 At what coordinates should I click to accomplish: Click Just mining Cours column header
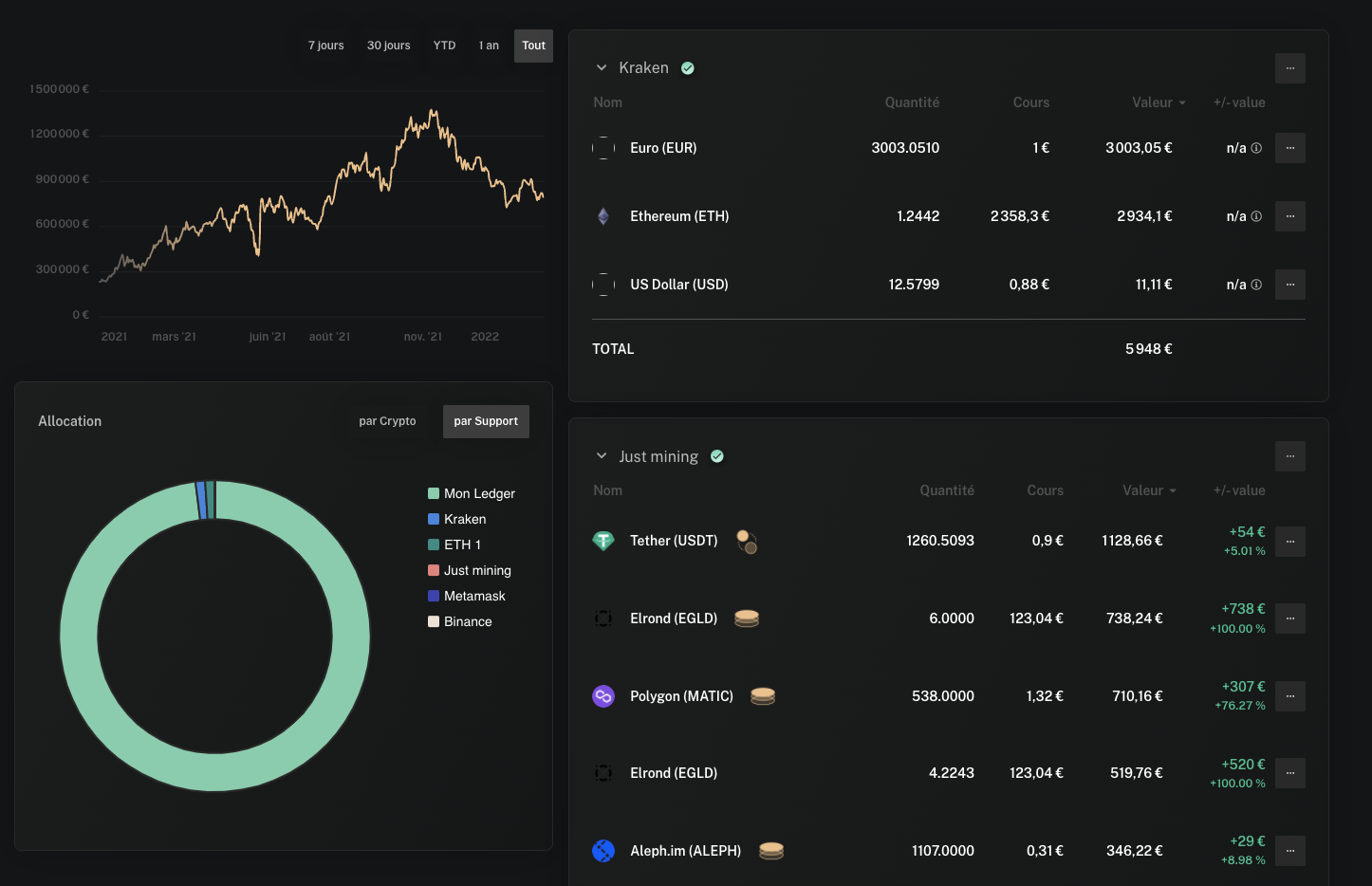click(x=1045, y=490)
